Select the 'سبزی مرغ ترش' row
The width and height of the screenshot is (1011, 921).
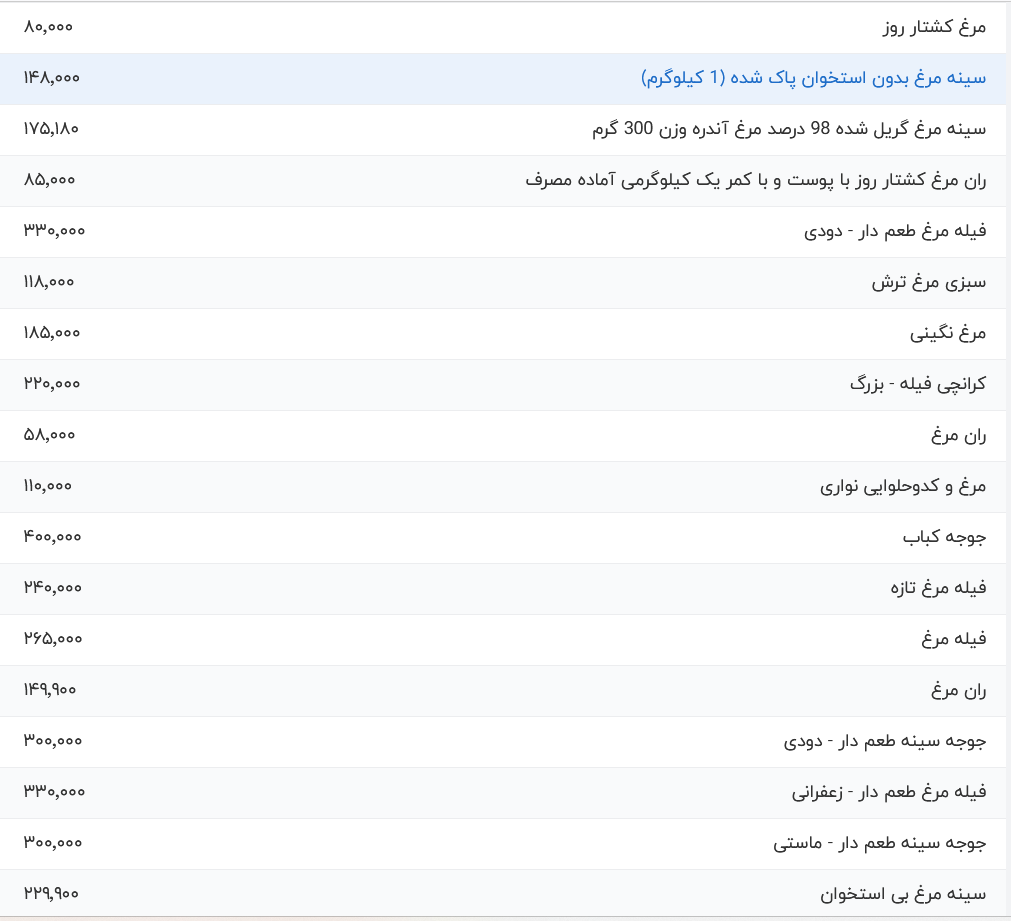pos(928,282)
